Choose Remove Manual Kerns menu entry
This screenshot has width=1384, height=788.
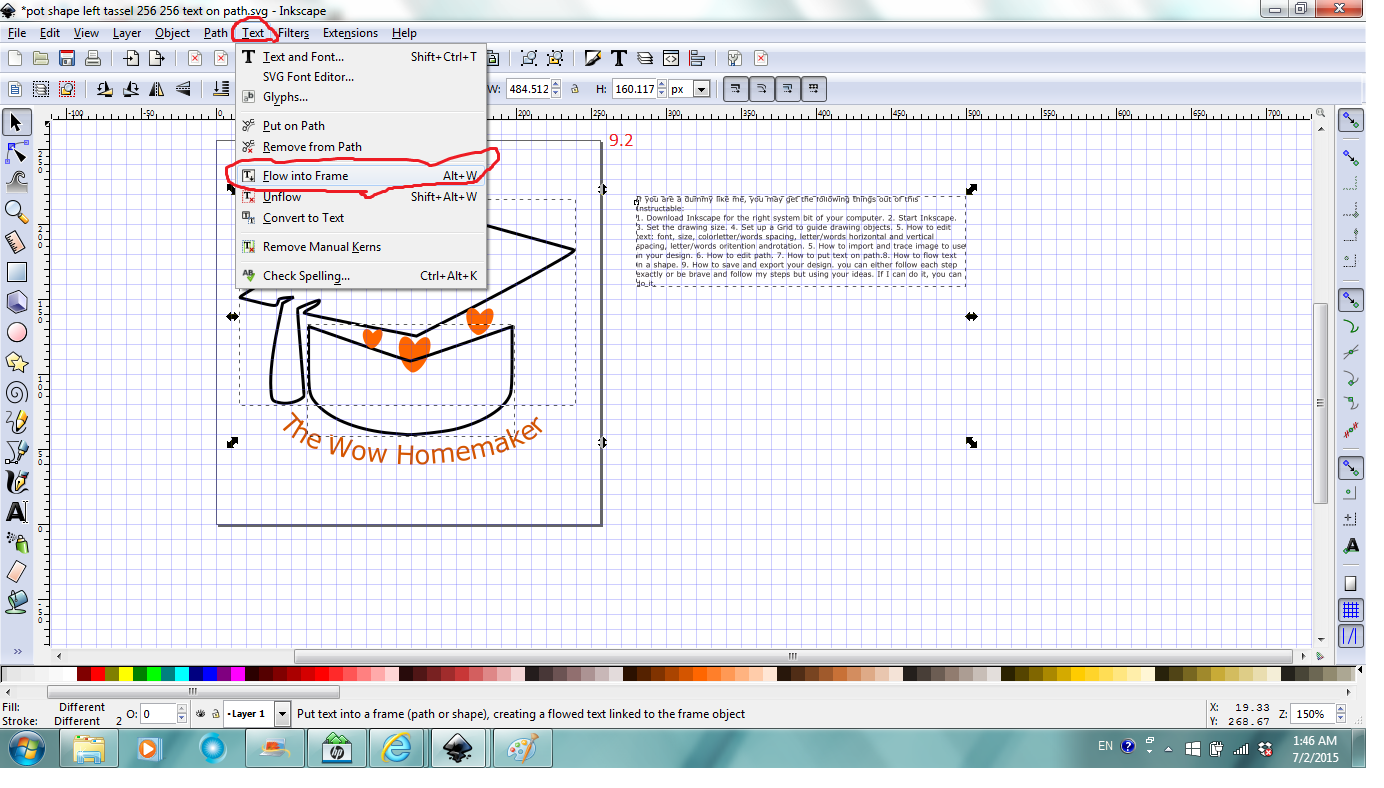click(x=360, y=247)
